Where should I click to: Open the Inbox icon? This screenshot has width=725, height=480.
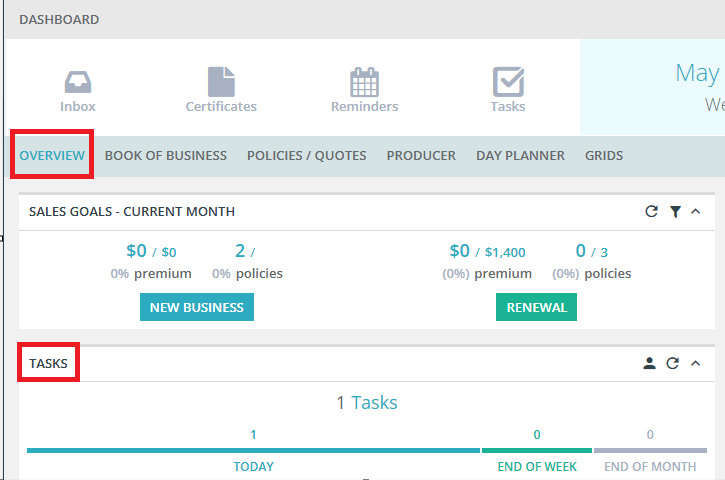[78, 82]
